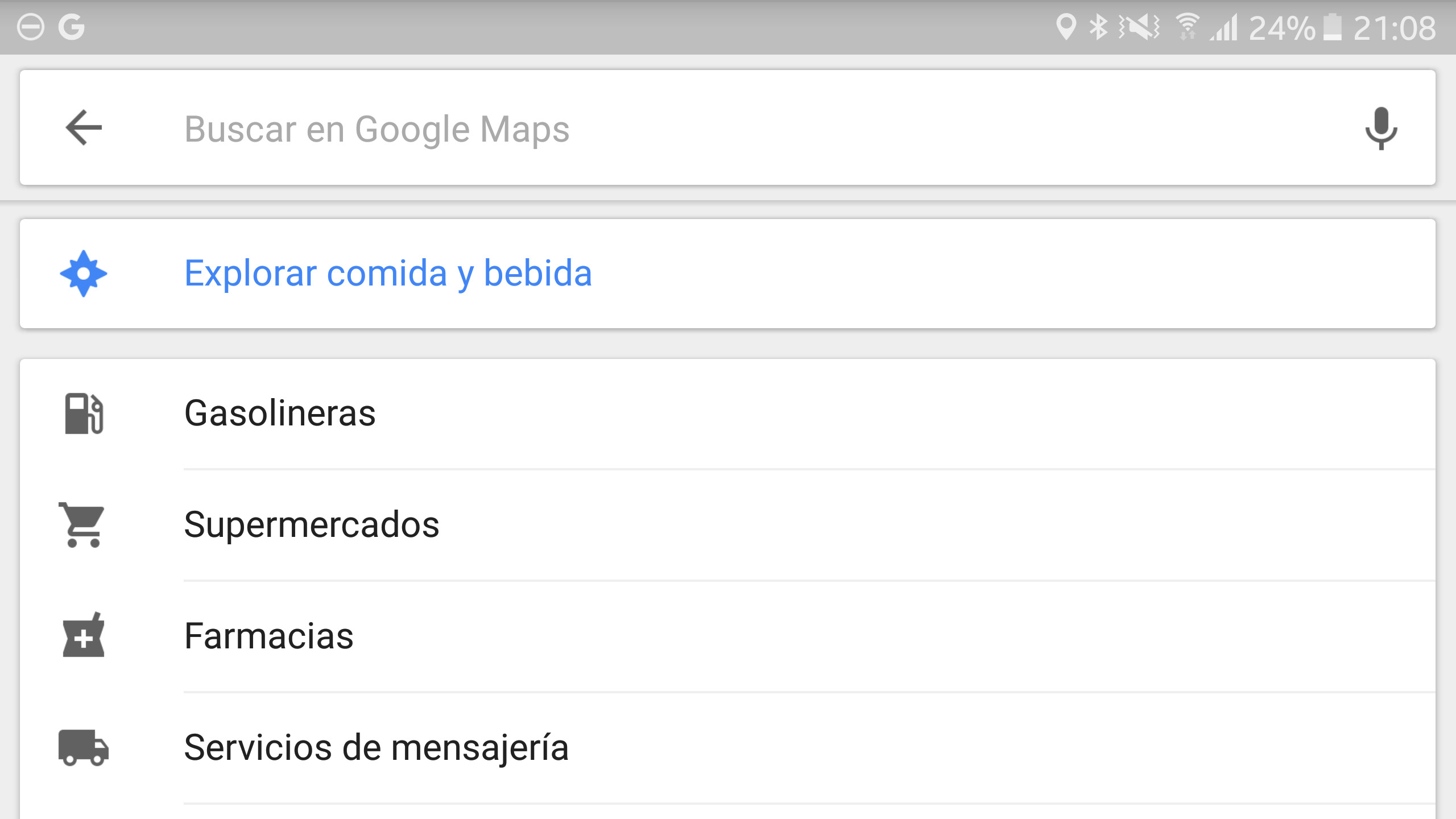Click the blue explore compass icon
The width and height of the screenshot is (1456, 819).
[x=84, y=274]
